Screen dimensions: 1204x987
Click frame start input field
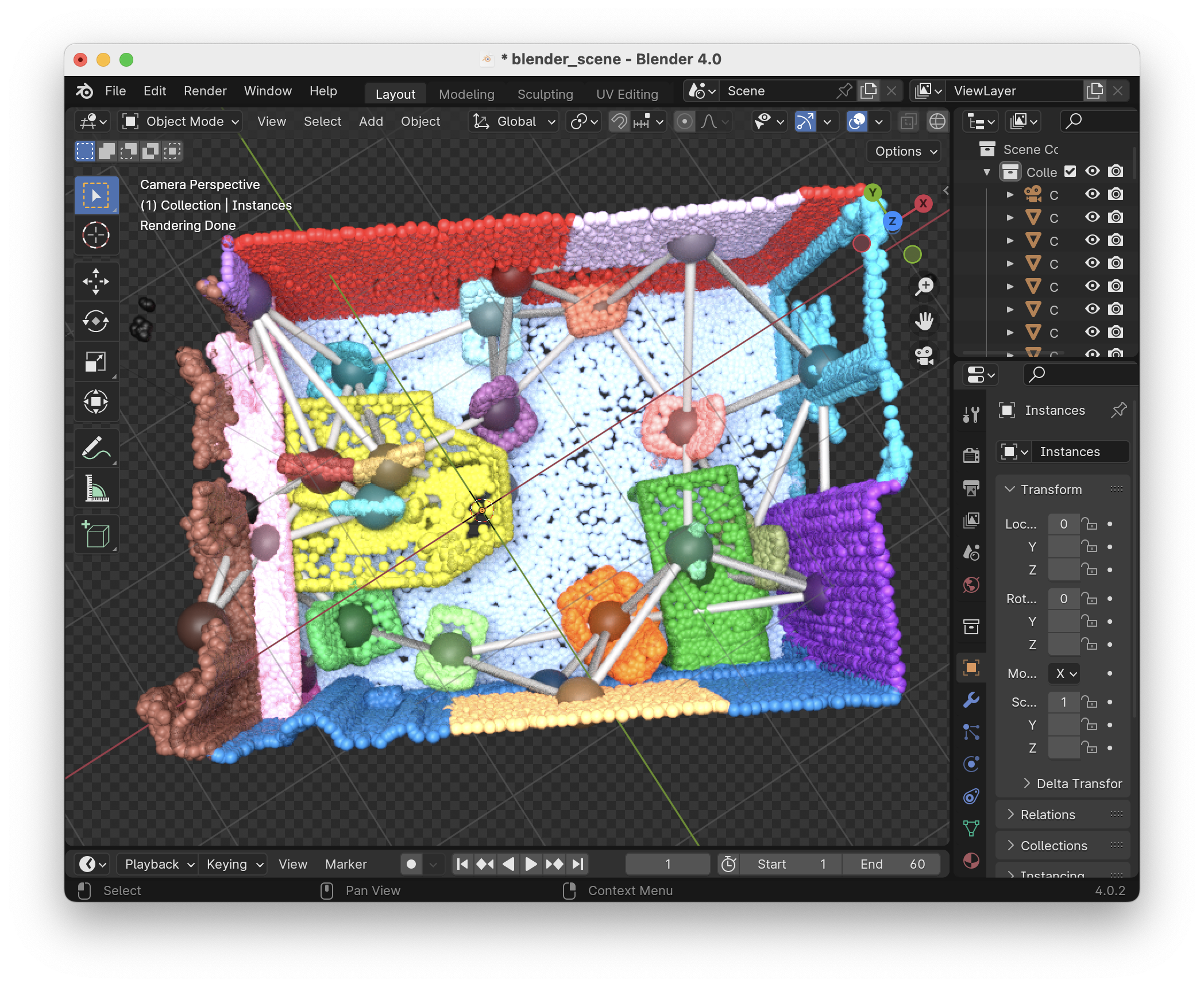pos(795,863)
